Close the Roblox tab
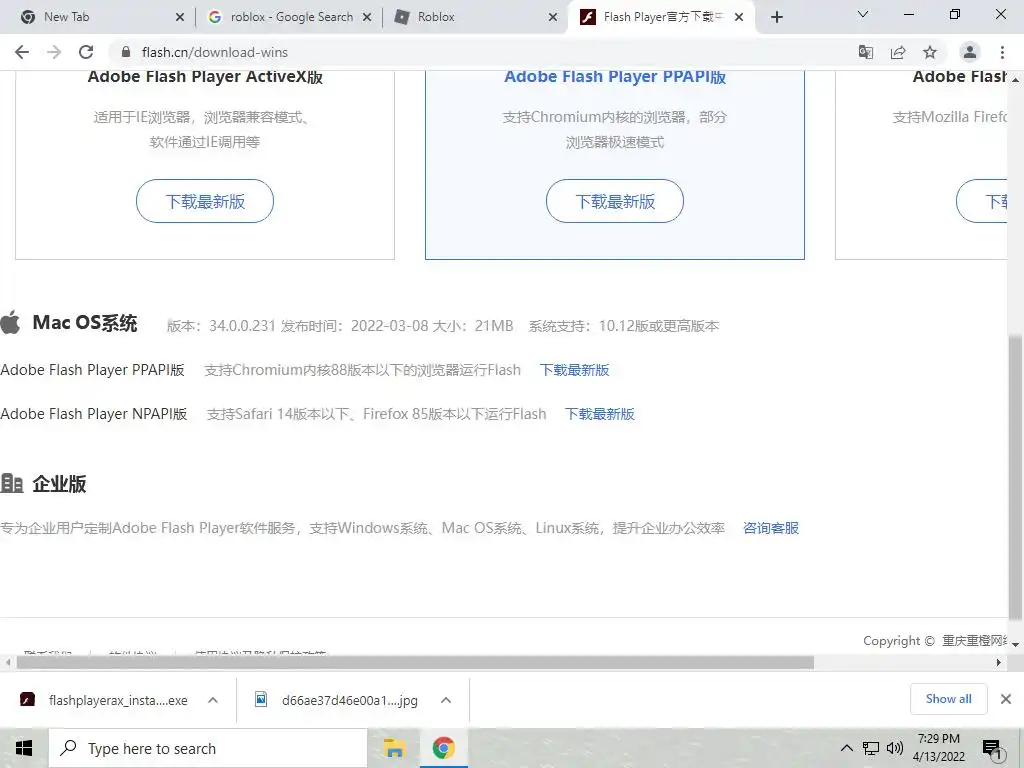 point(553,17)
